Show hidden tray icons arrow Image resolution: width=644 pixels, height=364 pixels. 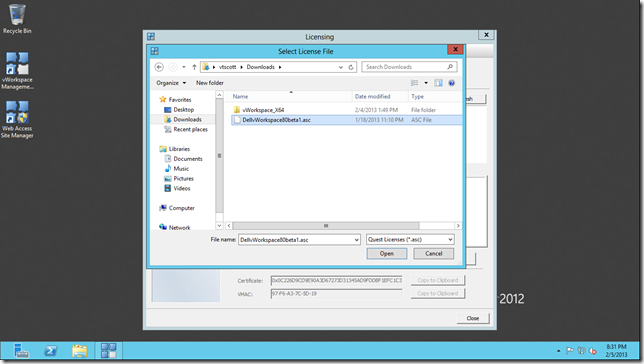(x=558, y=351)
